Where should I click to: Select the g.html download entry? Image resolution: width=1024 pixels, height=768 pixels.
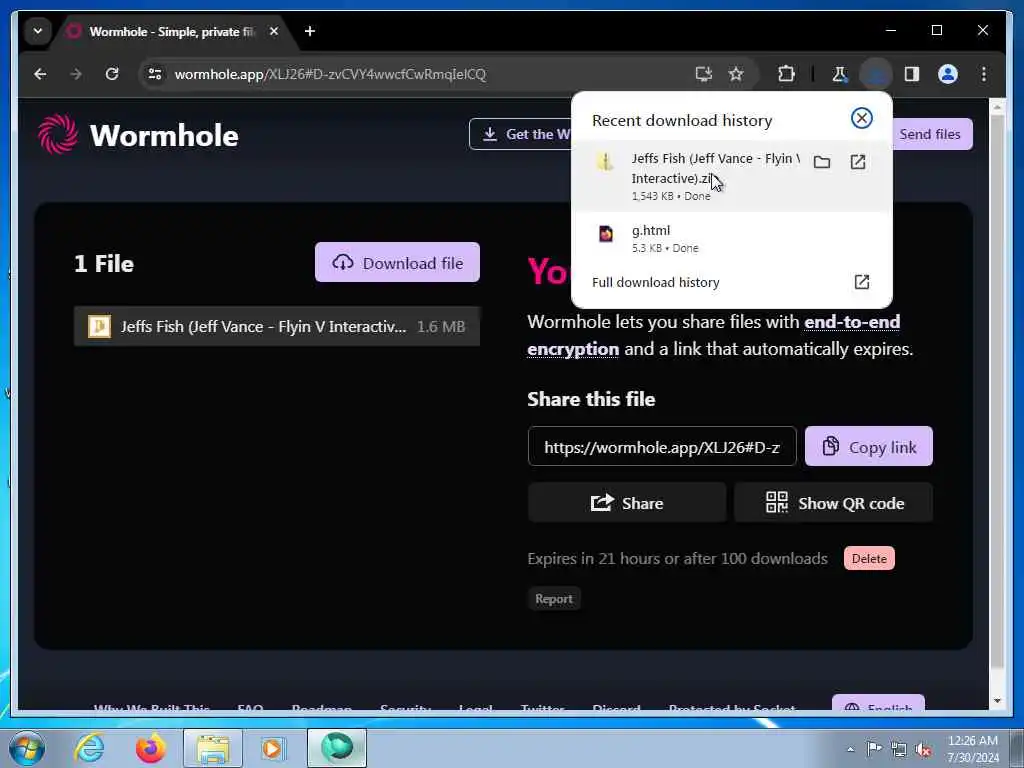pos(731,238)
